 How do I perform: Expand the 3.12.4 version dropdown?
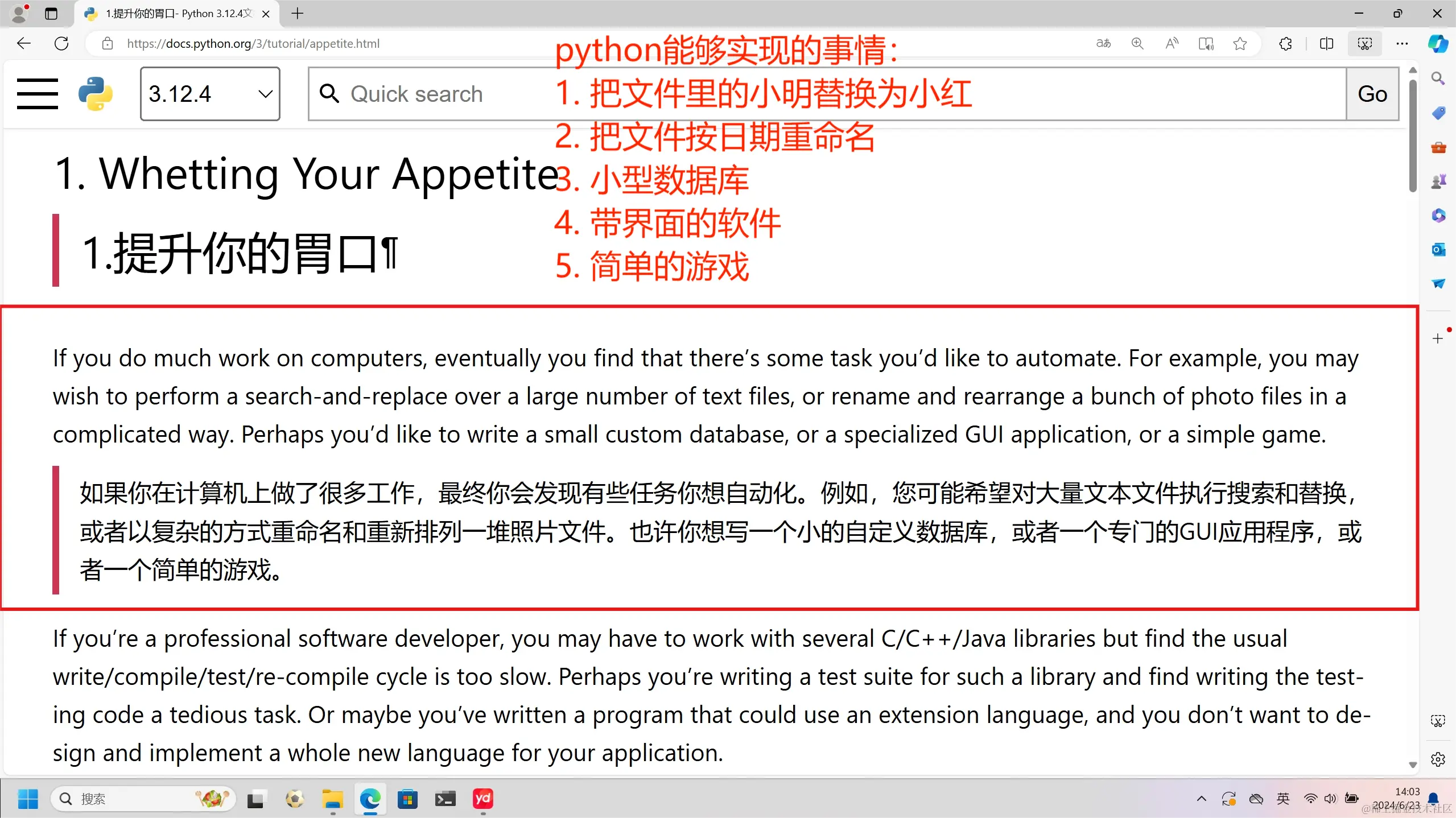tap(210, 93)
